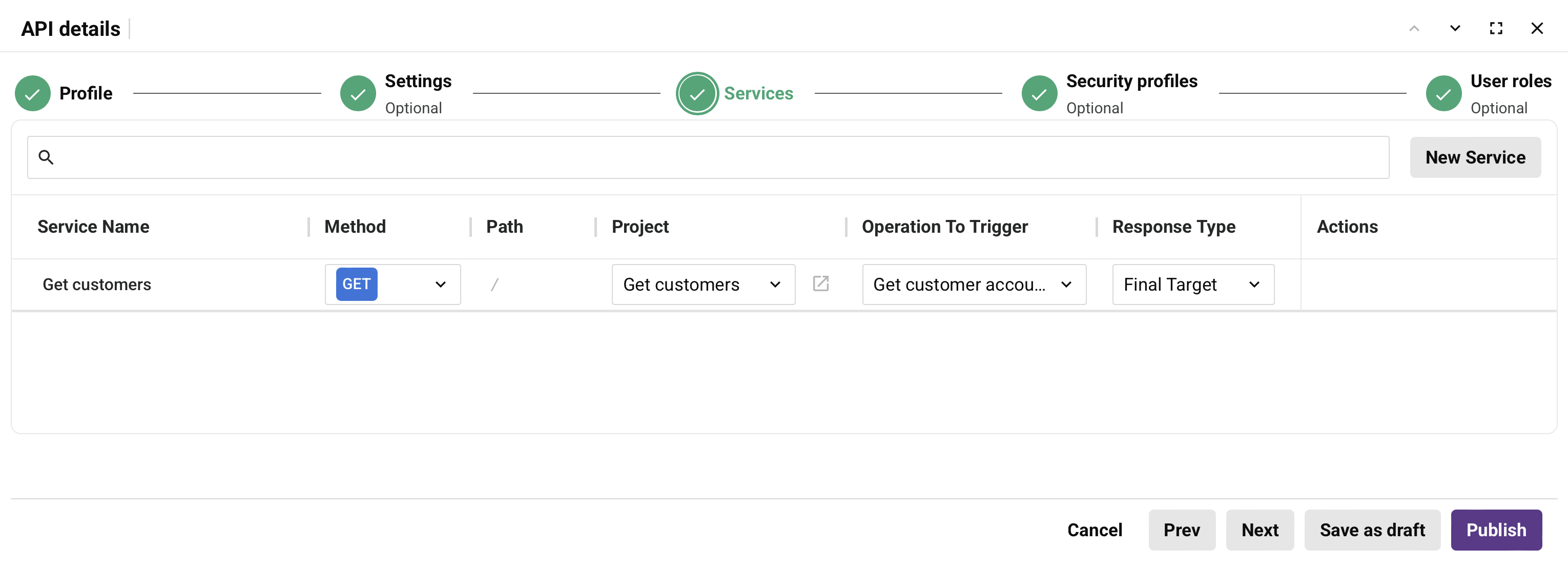
Task: Click the Security profiles step checkmark icon
Action: pyautogui.click(x=1039, y=93)
